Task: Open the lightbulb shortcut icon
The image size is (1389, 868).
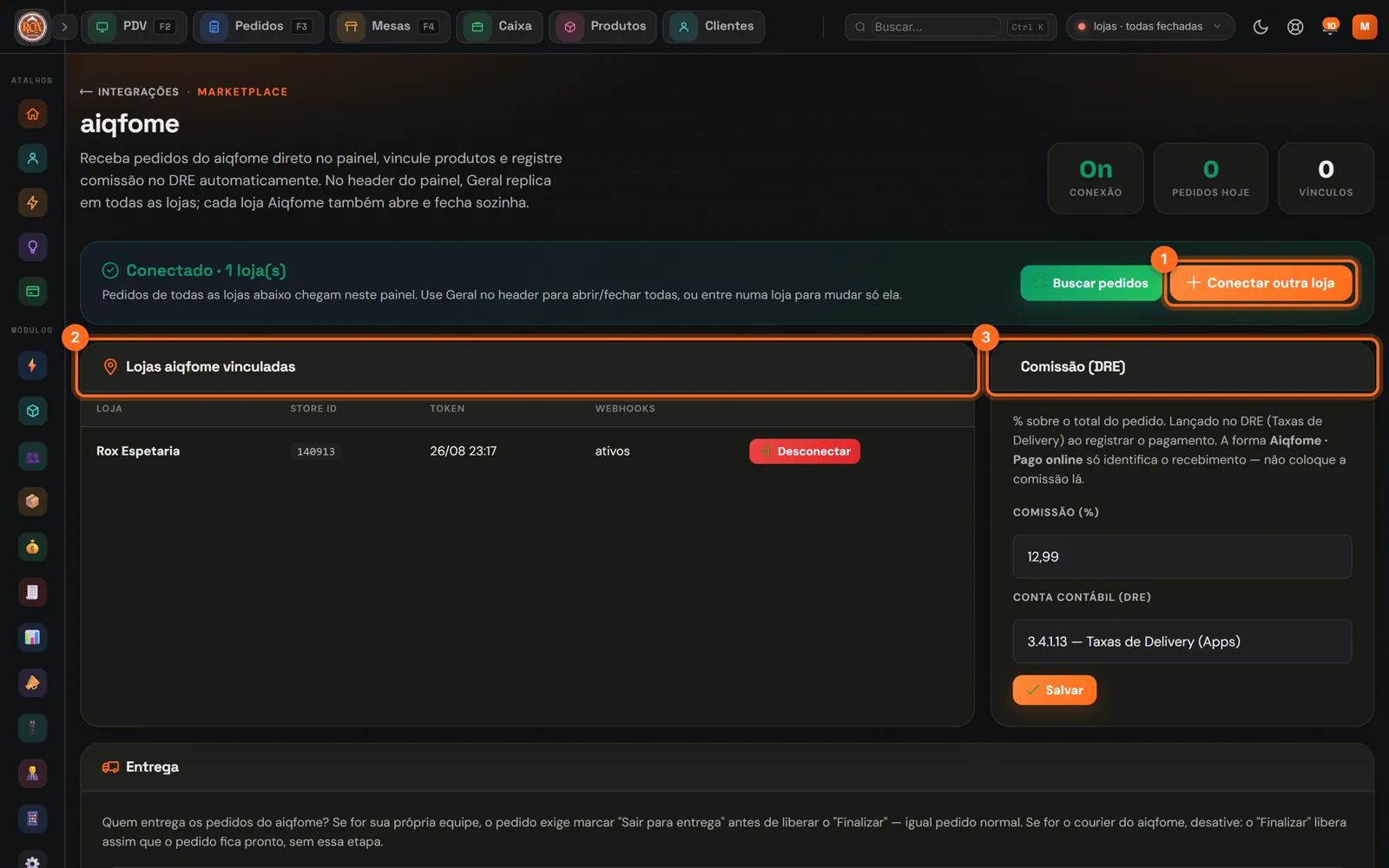Action: [32, 247]
